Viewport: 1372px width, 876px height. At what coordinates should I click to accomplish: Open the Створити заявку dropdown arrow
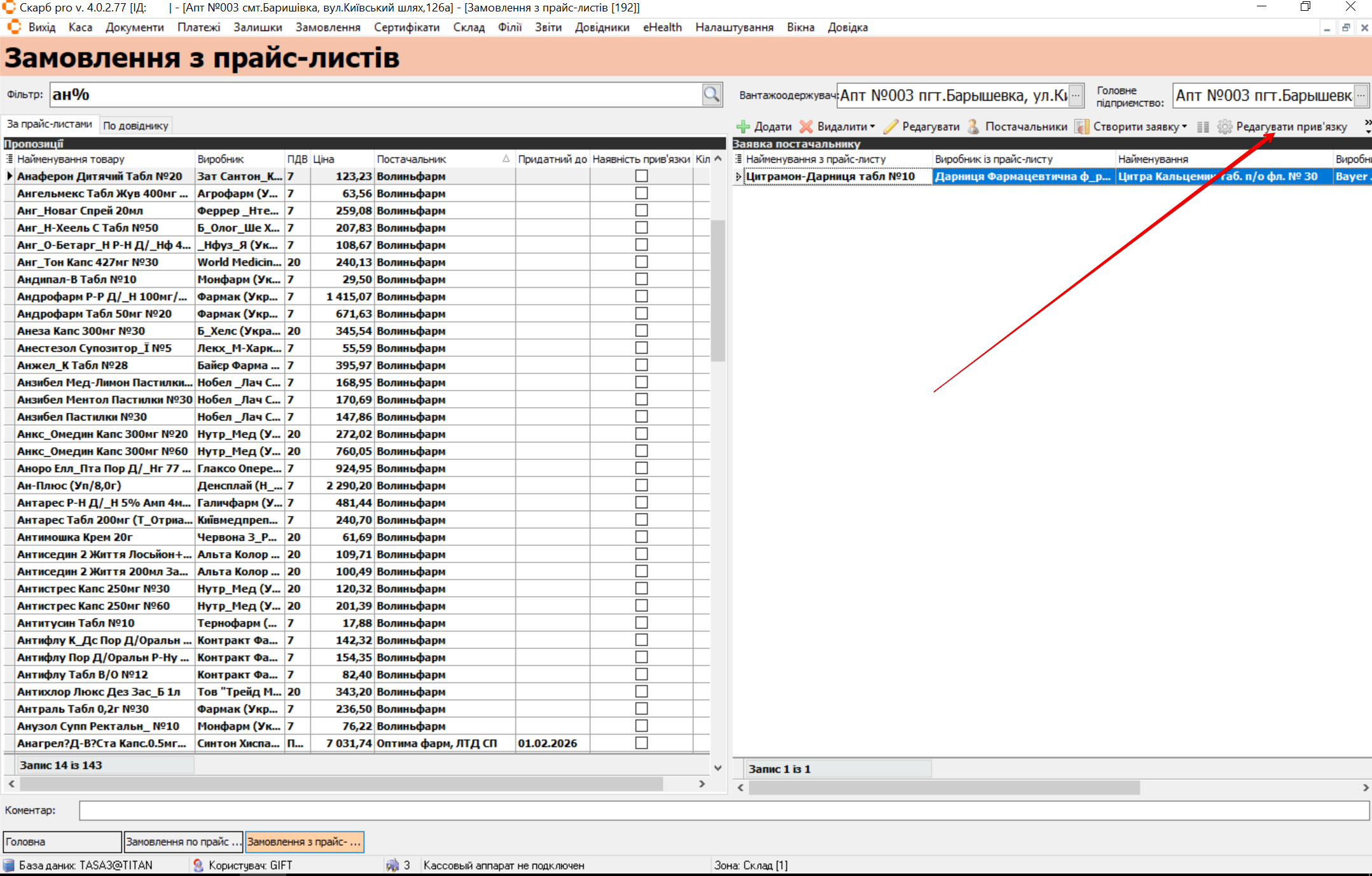(x=1184, y=127)
